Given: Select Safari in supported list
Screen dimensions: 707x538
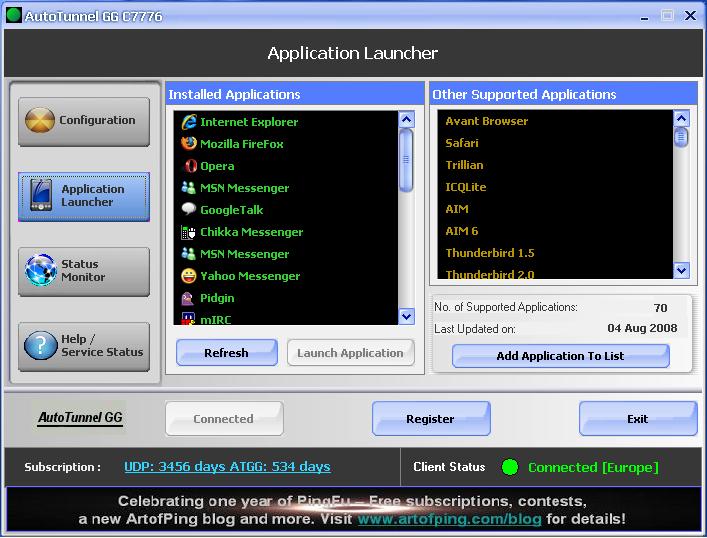Looking at the screenshot, I should coord(555,143).
